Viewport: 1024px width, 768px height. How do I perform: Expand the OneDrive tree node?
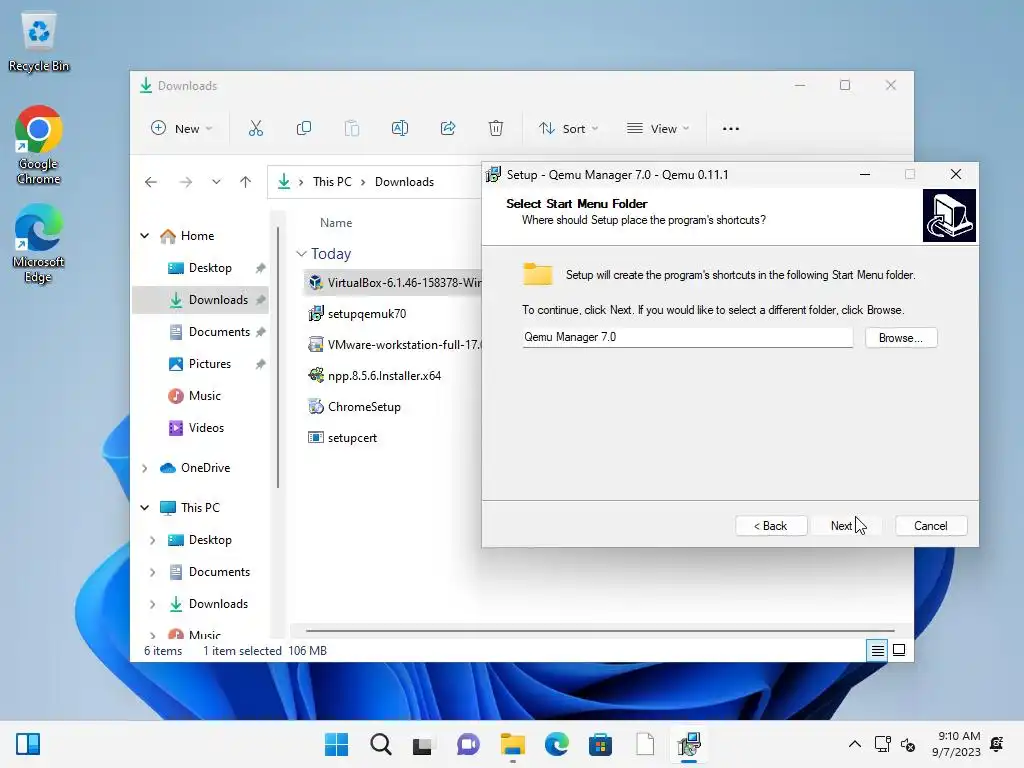(145, 468)
